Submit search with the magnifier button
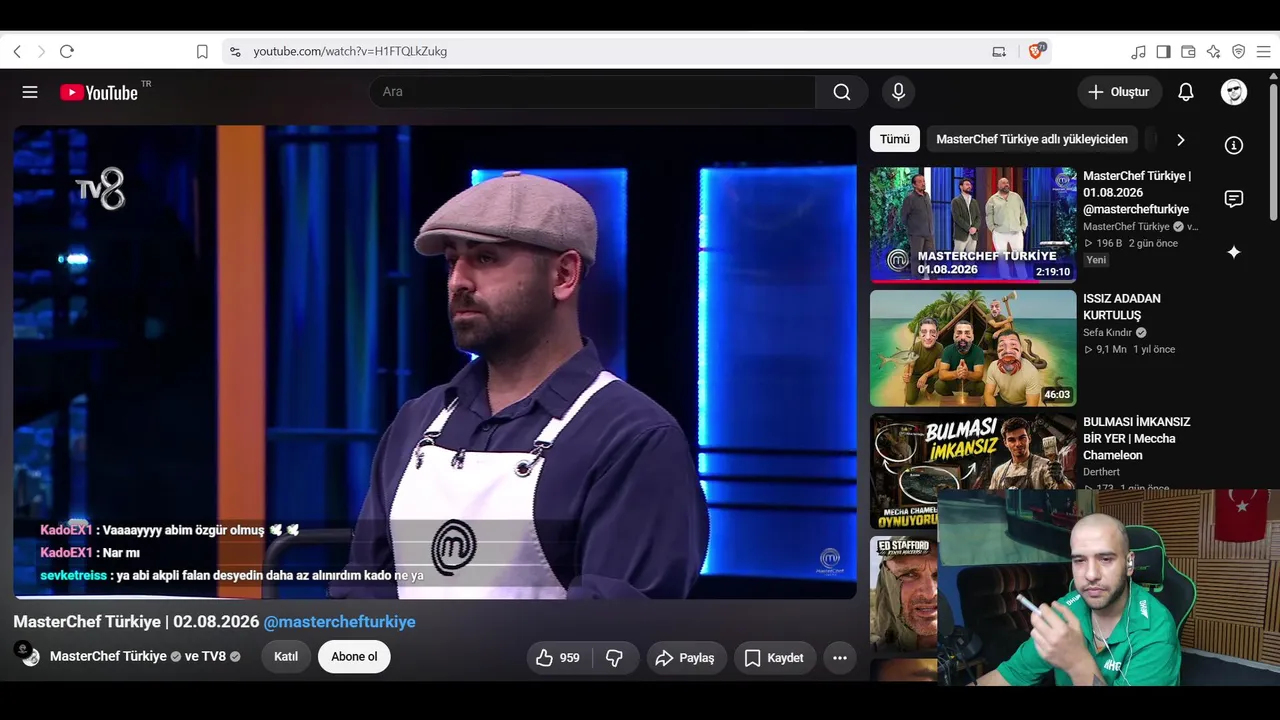The height and width of the screenshot is (720, 1280). click(x=842, y=92)
